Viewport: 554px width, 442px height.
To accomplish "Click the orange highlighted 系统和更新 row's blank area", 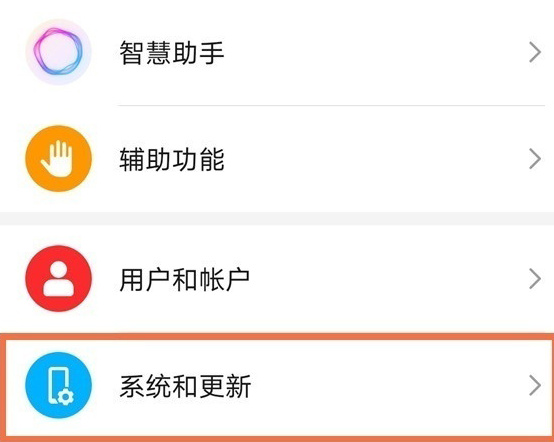I will (x=389, y=385).
